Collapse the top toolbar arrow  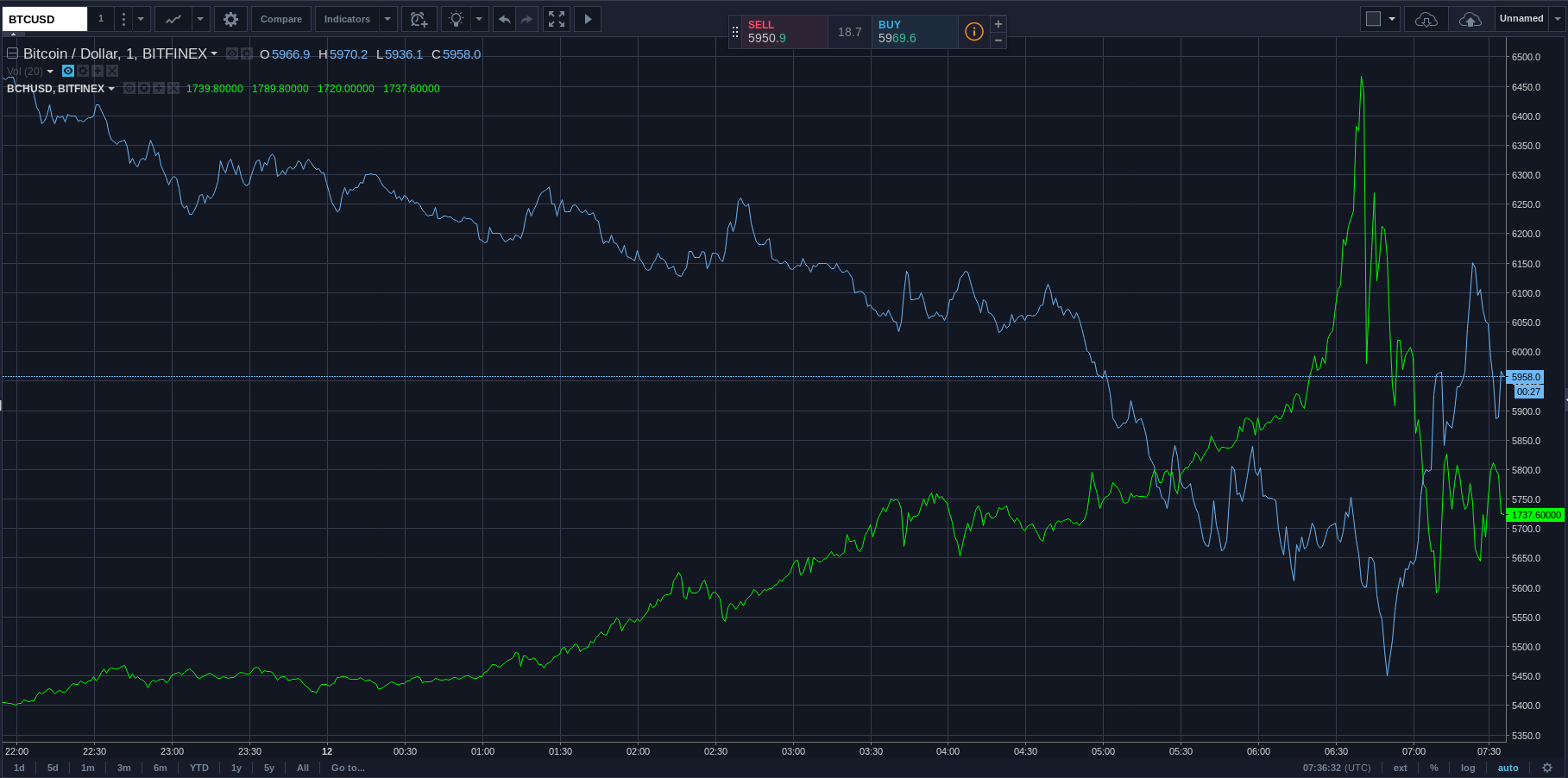12,35
